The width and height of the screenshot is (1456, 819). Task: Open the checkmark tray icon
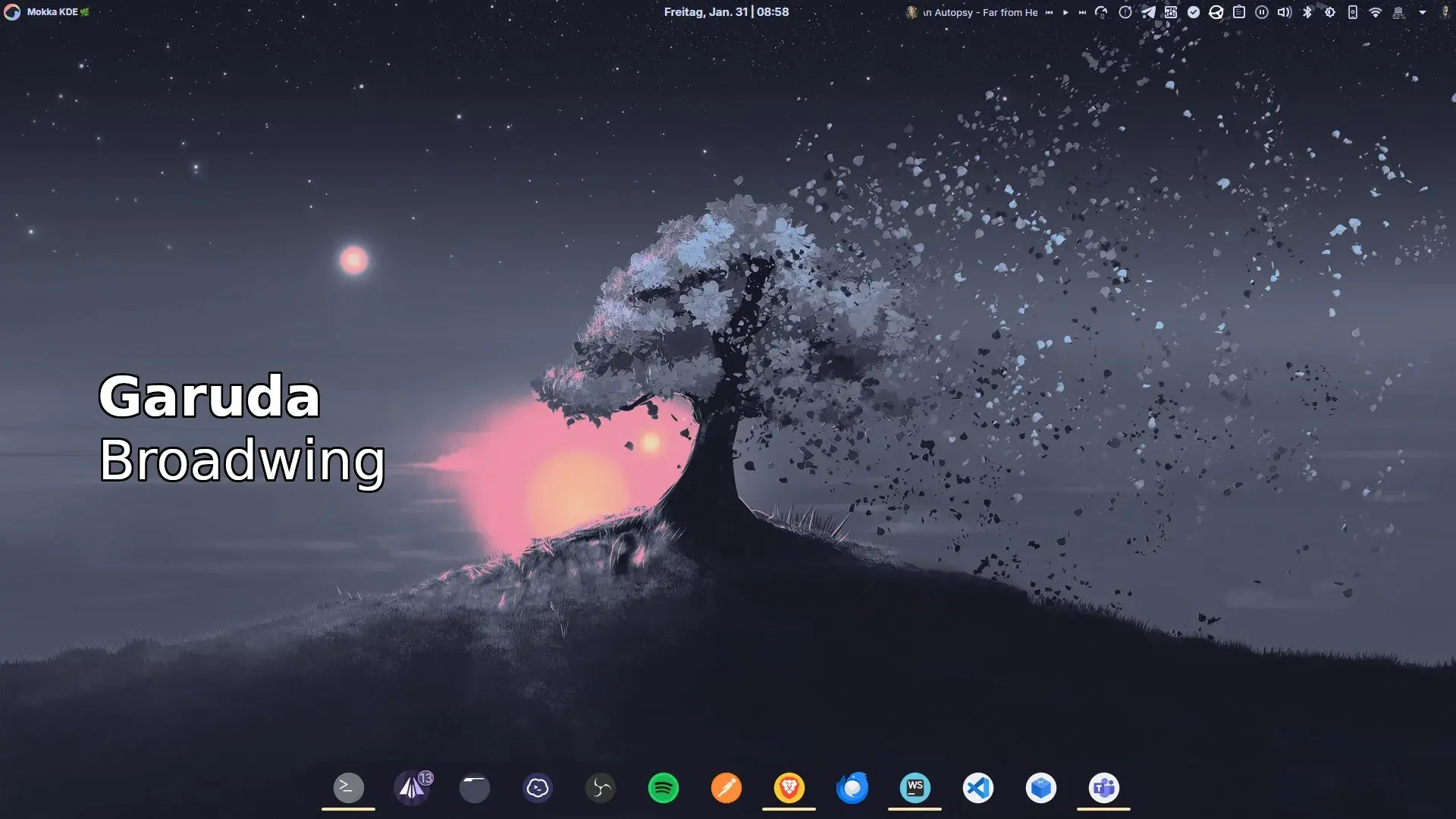(1194, 12)
